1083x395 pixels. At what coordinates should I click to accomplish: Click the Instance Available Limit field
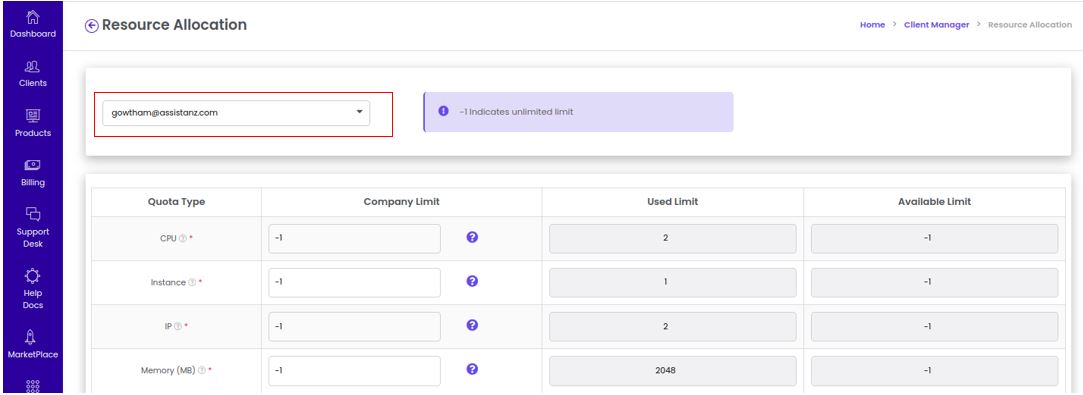(x=935, y=282)
